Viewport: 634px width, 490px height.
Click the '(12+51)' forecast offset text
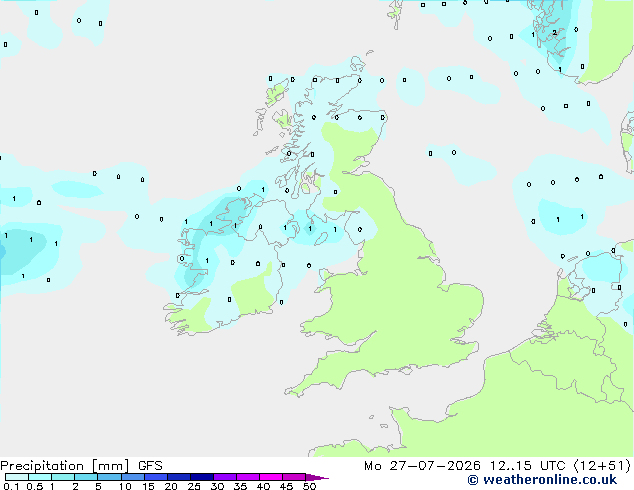602,466
